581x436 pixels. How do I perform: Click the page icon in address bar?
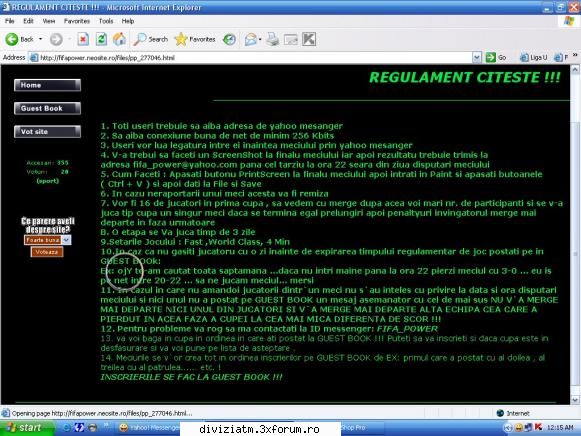pyautogui.click(x=34, y=57)
